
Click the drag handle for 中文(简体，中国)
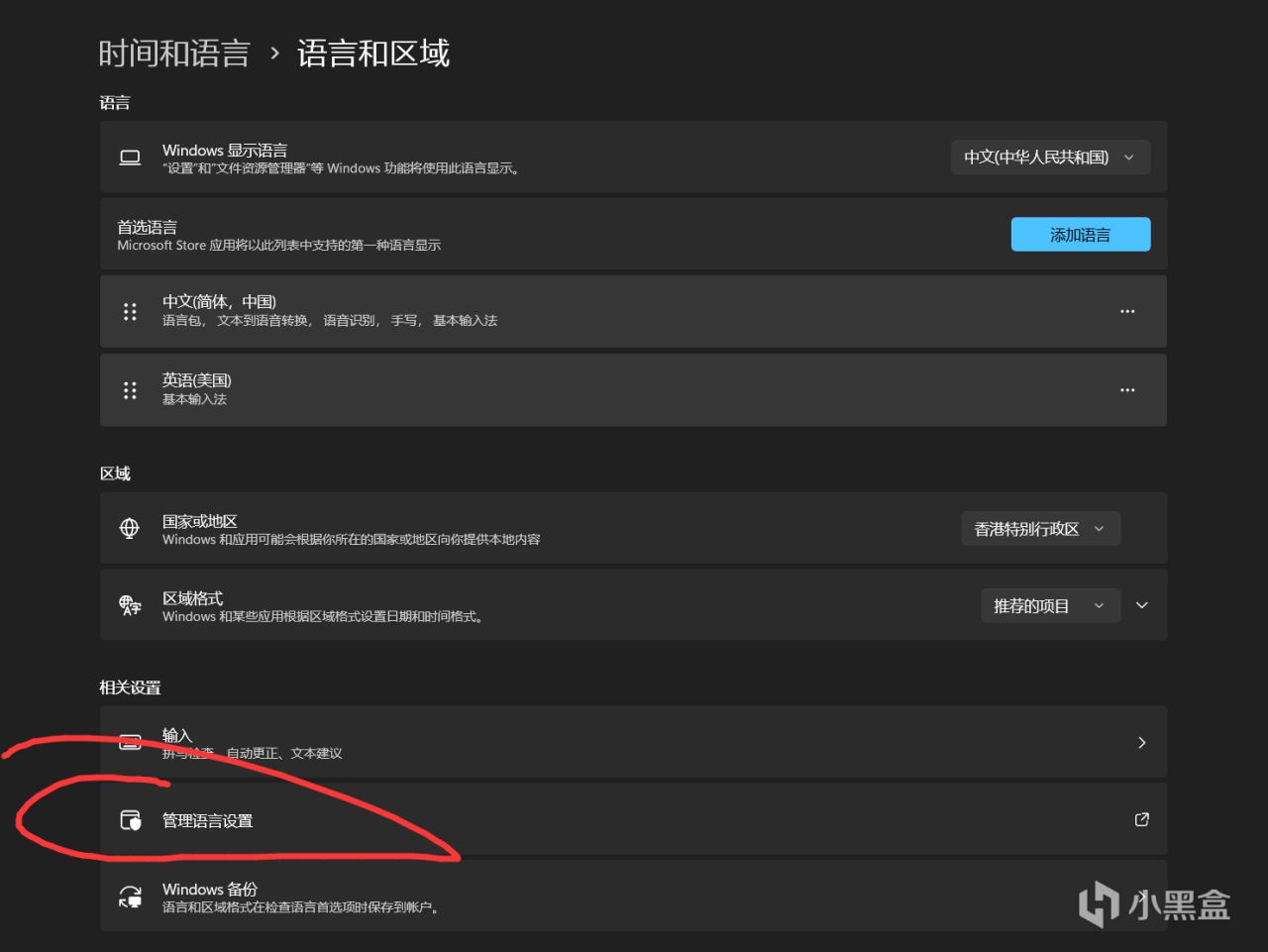tap(130, 311)
